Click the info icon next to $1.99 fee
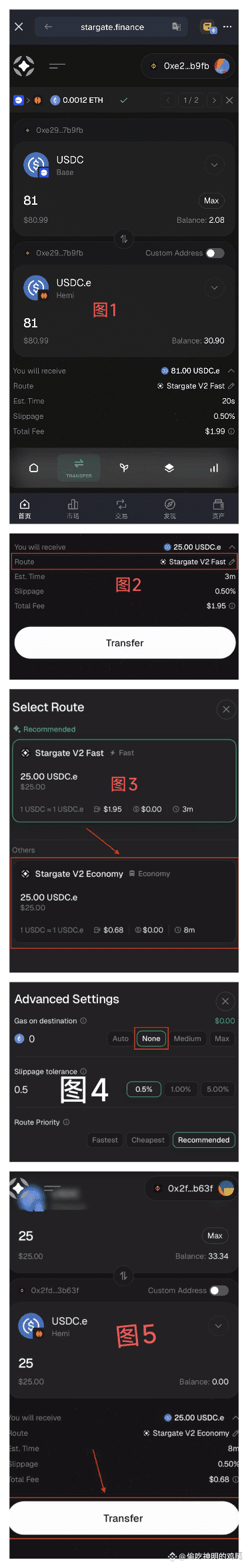 click(231, 432)
